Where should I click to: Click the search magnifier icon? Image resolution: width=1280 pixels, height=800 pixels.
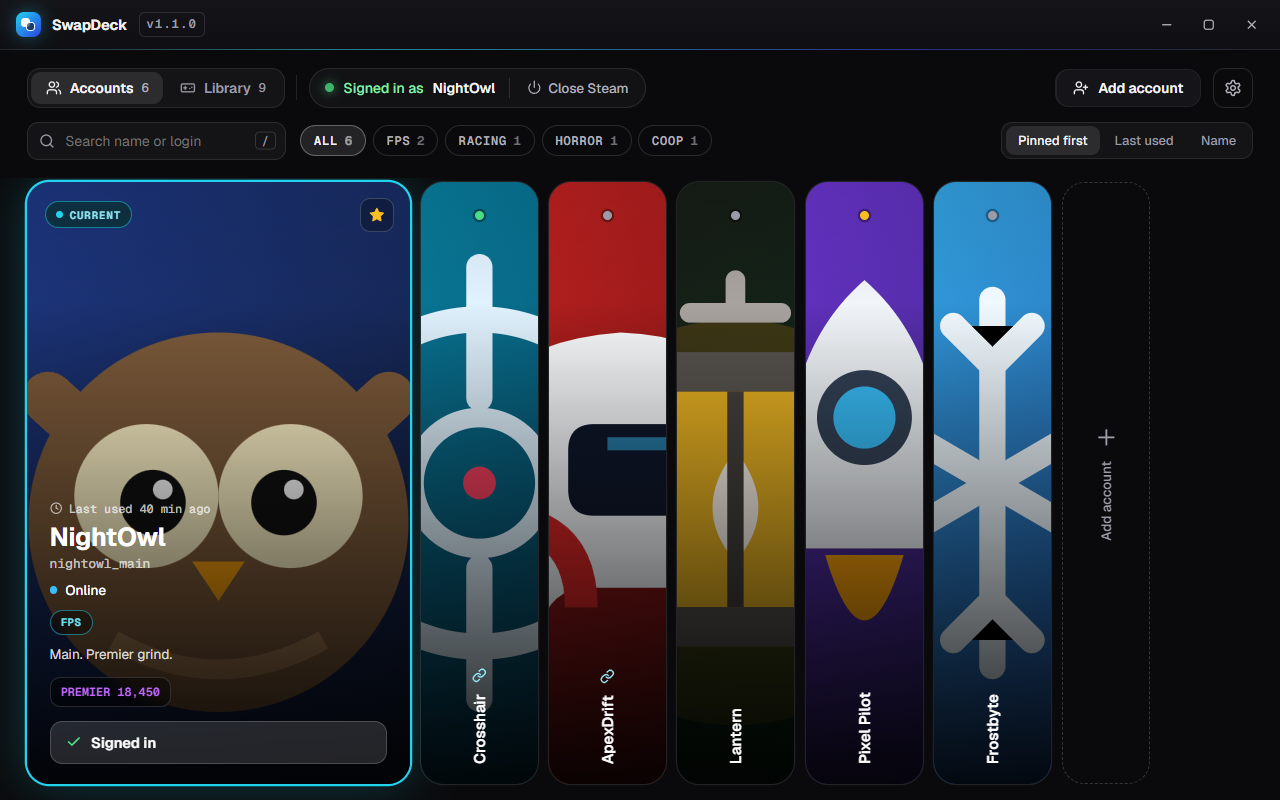pyautogui.click(x=47, y=141)
